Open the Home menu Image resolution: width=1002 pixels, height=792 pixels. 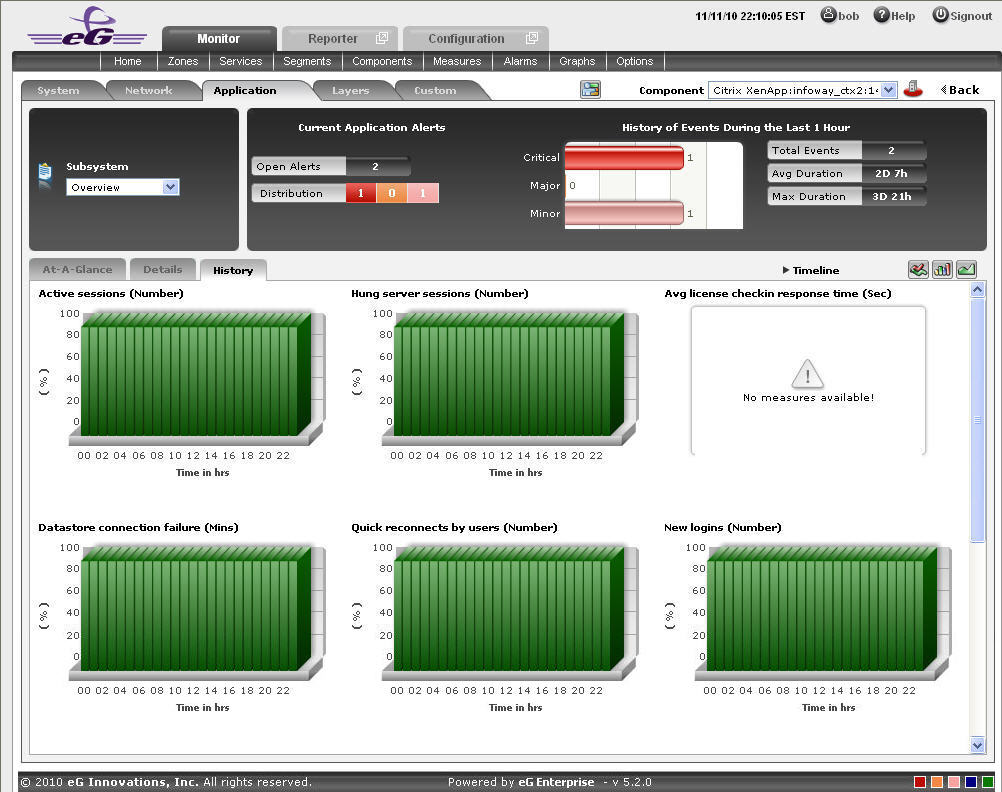click(x=128, y=61)
